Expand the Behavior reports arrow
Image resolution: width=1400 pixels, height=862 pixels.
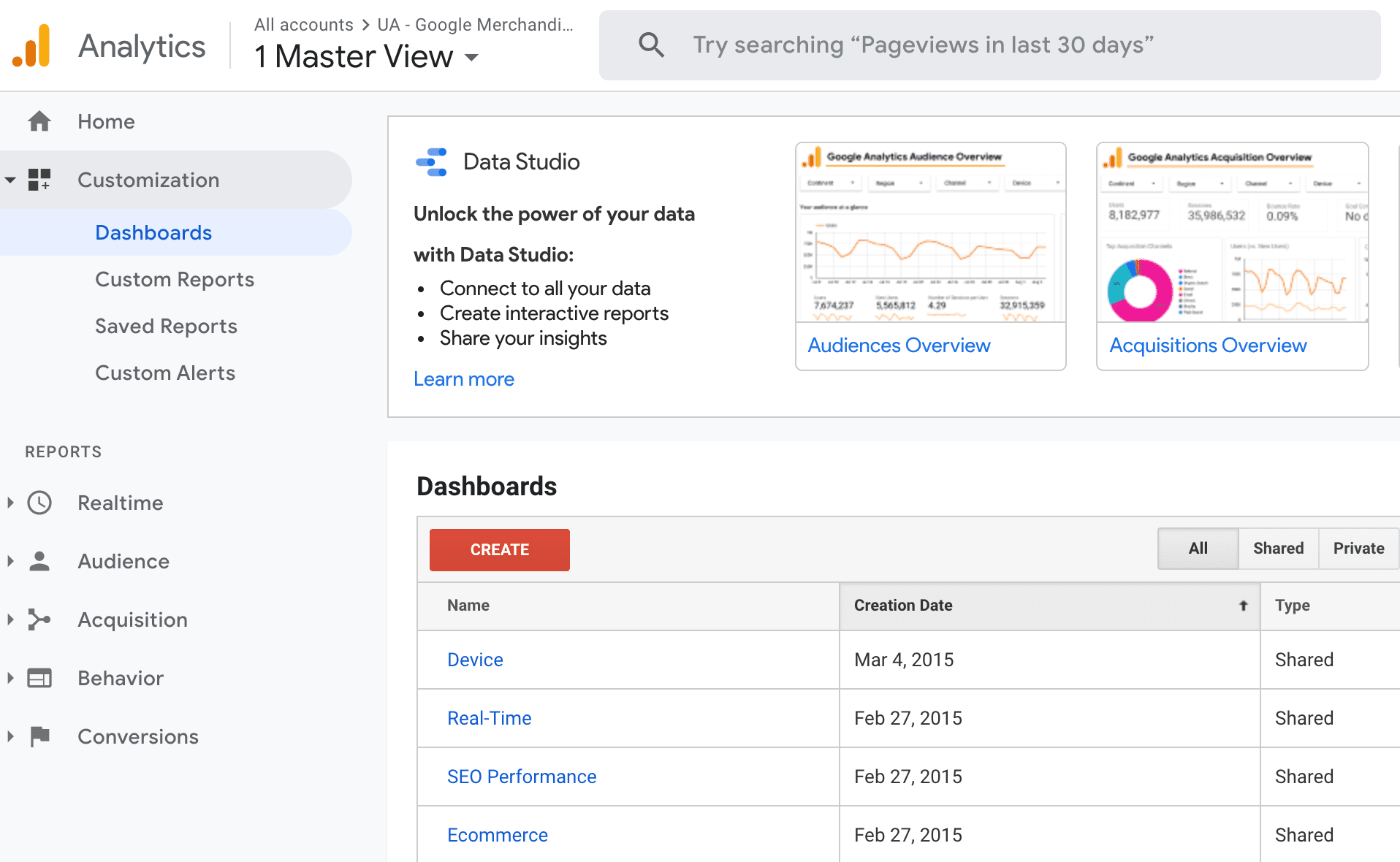[10, 678]
